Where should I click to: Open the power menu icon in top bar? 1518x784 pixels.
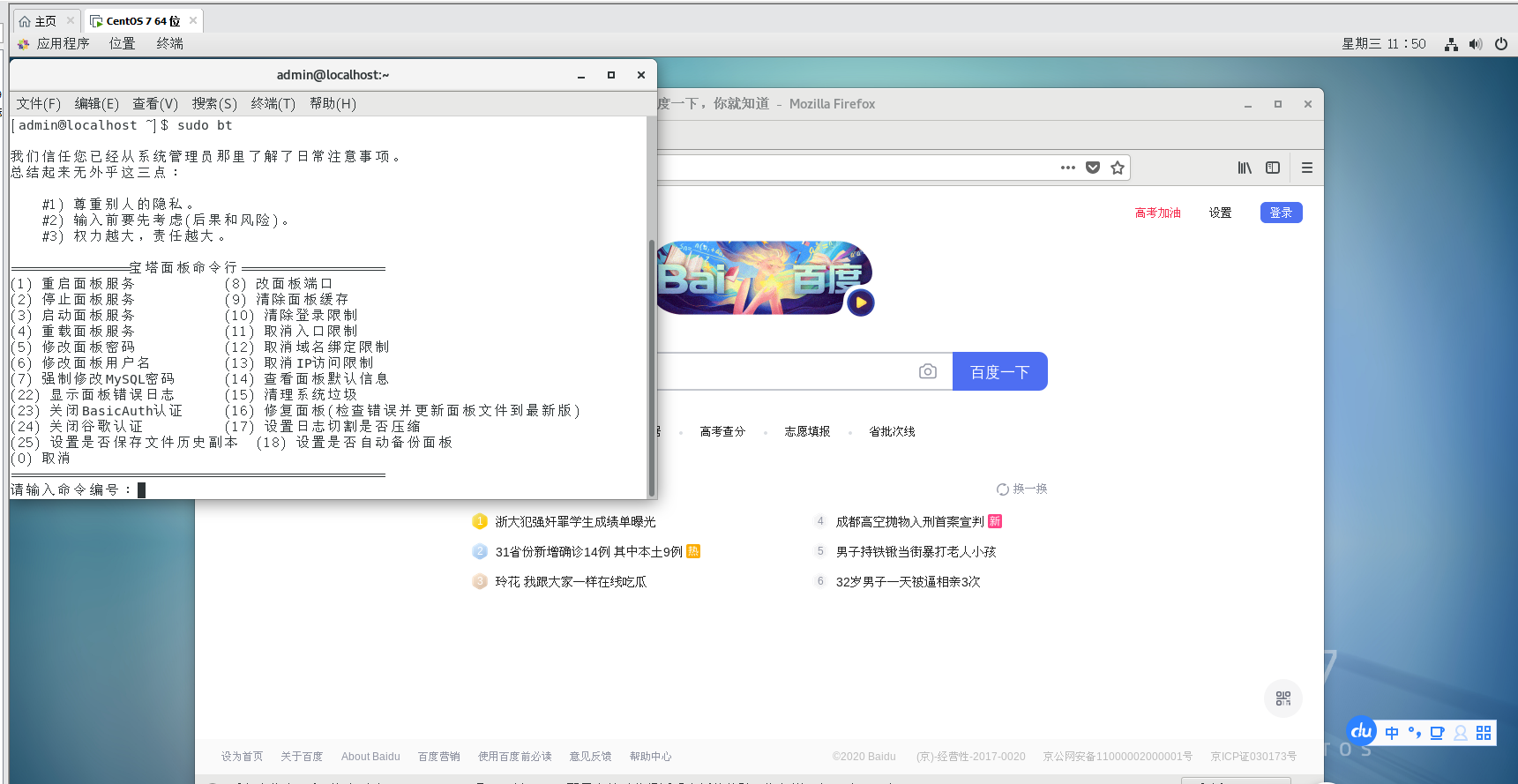1501,44
